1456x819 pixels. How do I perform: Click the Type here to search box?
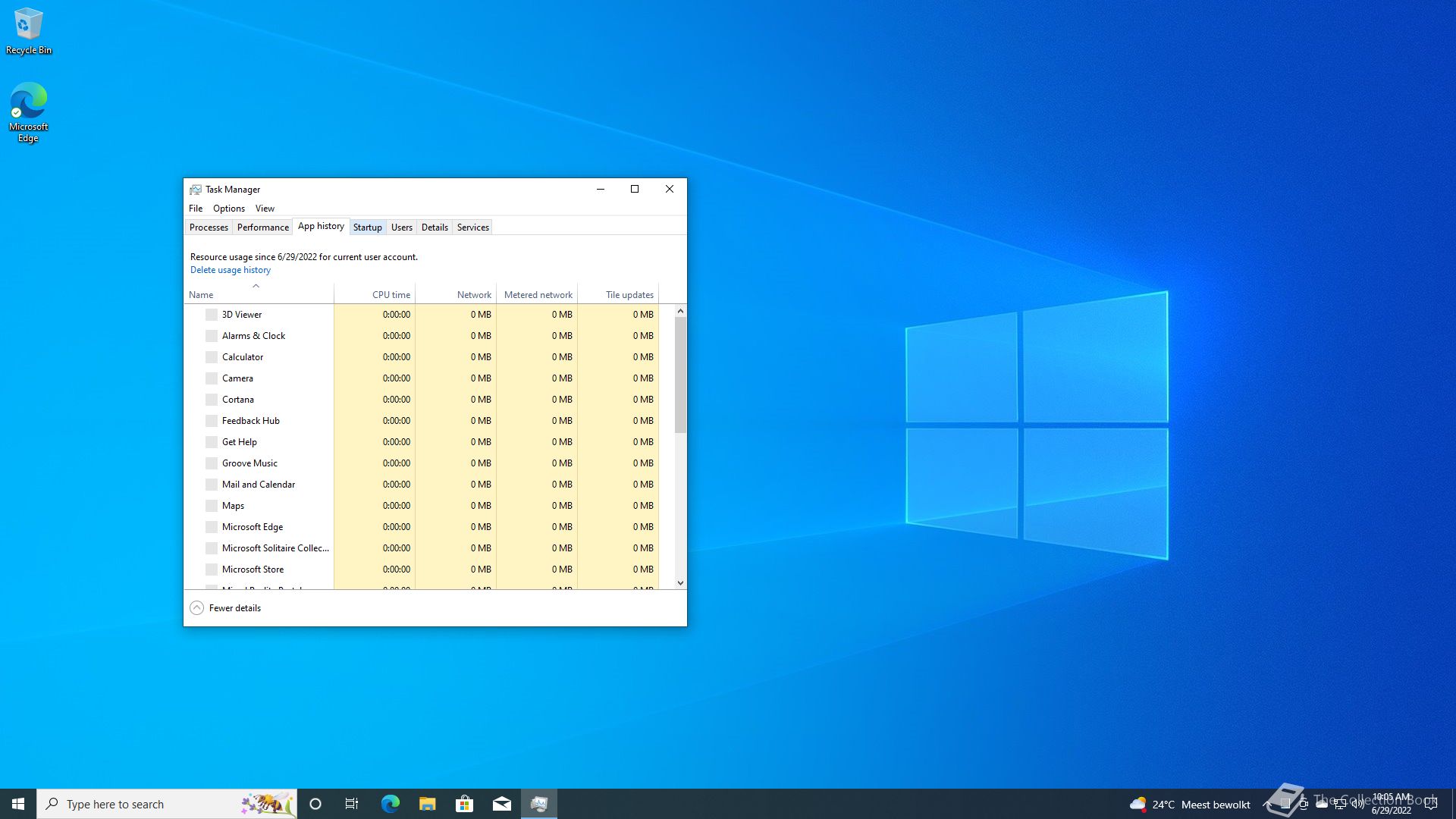point(167,804)
